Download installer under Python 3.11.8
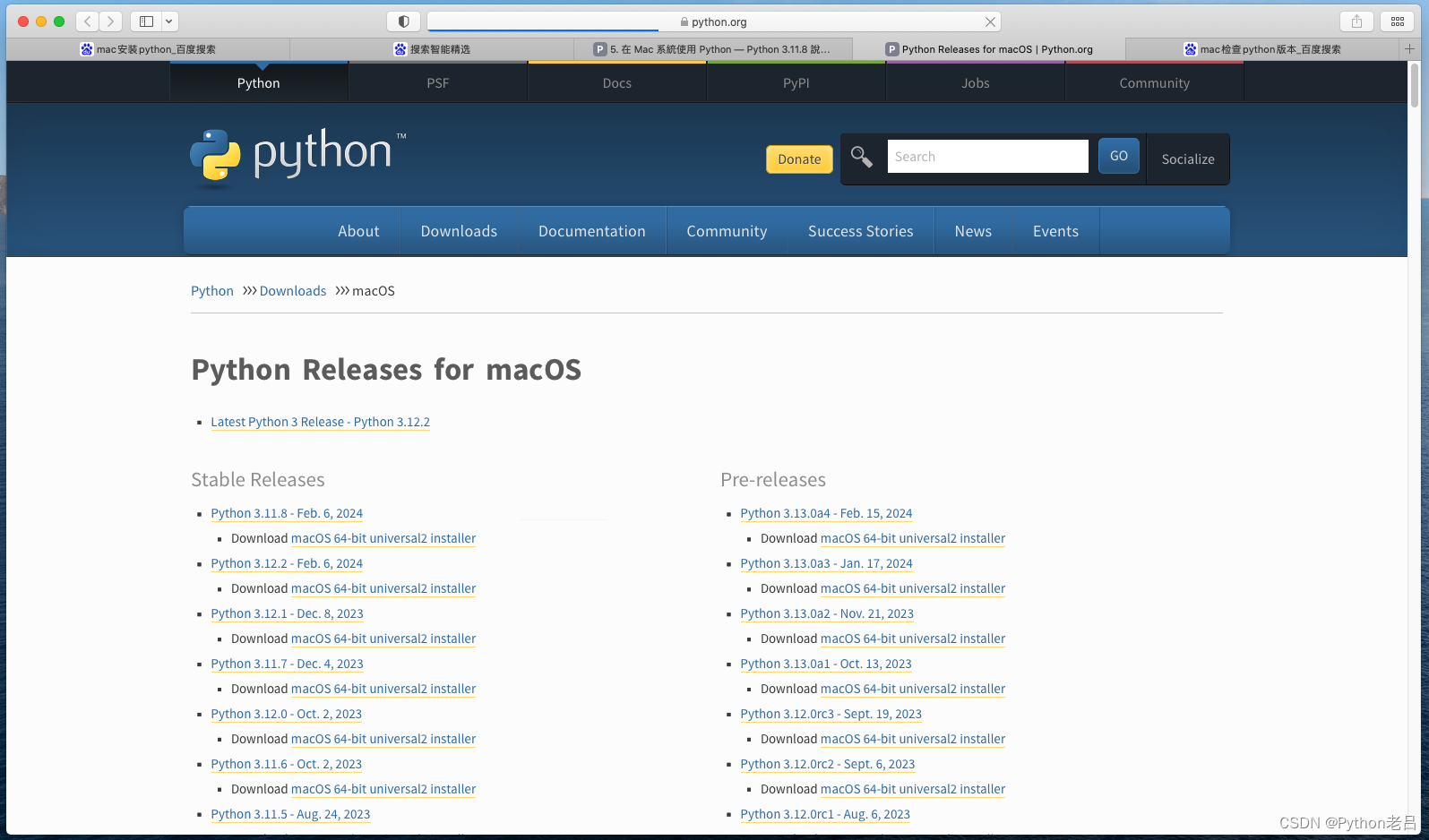This screenshot has height=840, width=1429. pos(383,538)
